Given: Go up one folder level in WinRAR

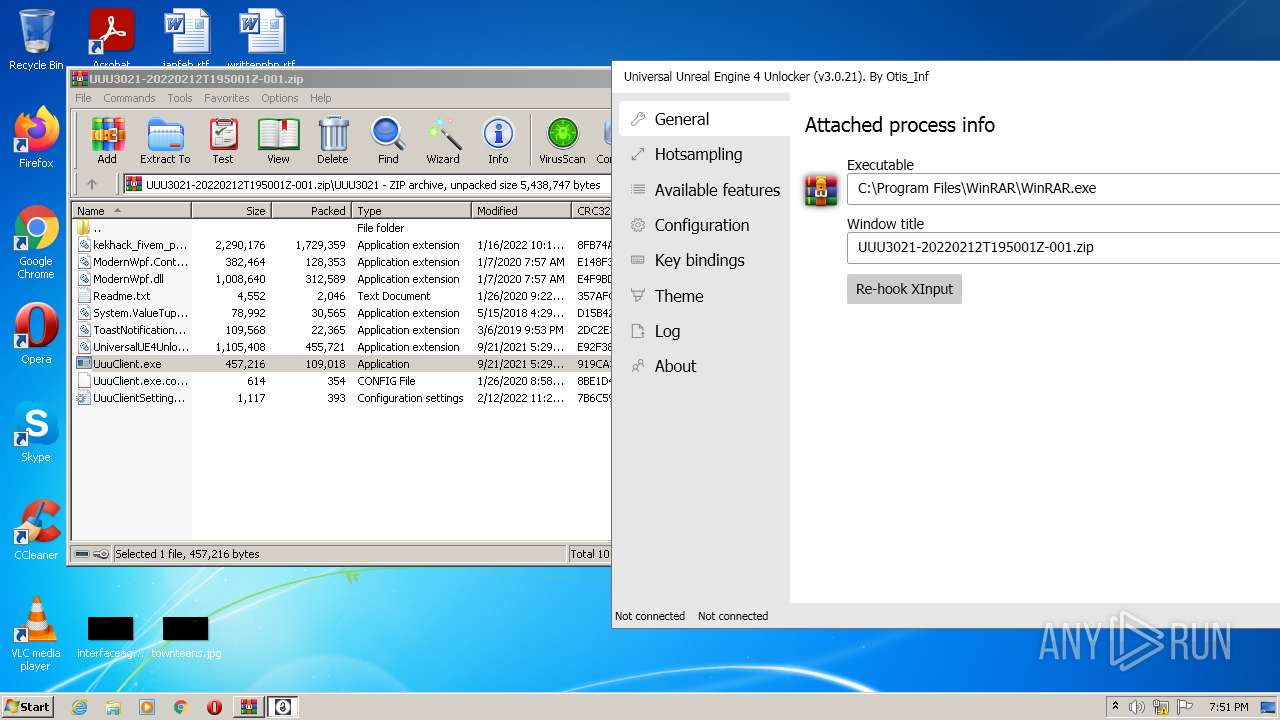Looking at the screenshot, I should 92,184.
